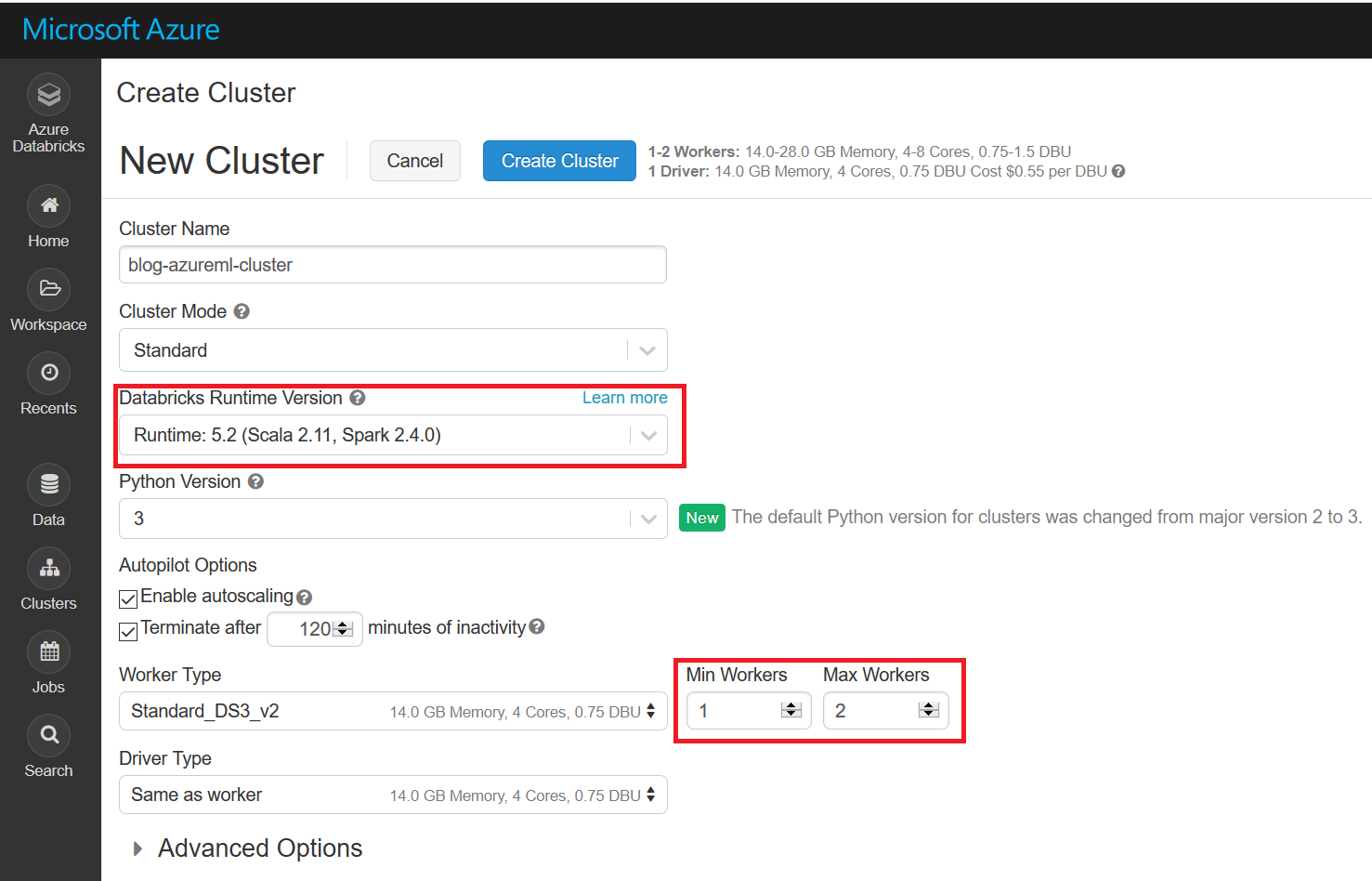This screenshot has width=1372, height=881.
Task: Open Search magnifier icon
Action: (49, 736)
